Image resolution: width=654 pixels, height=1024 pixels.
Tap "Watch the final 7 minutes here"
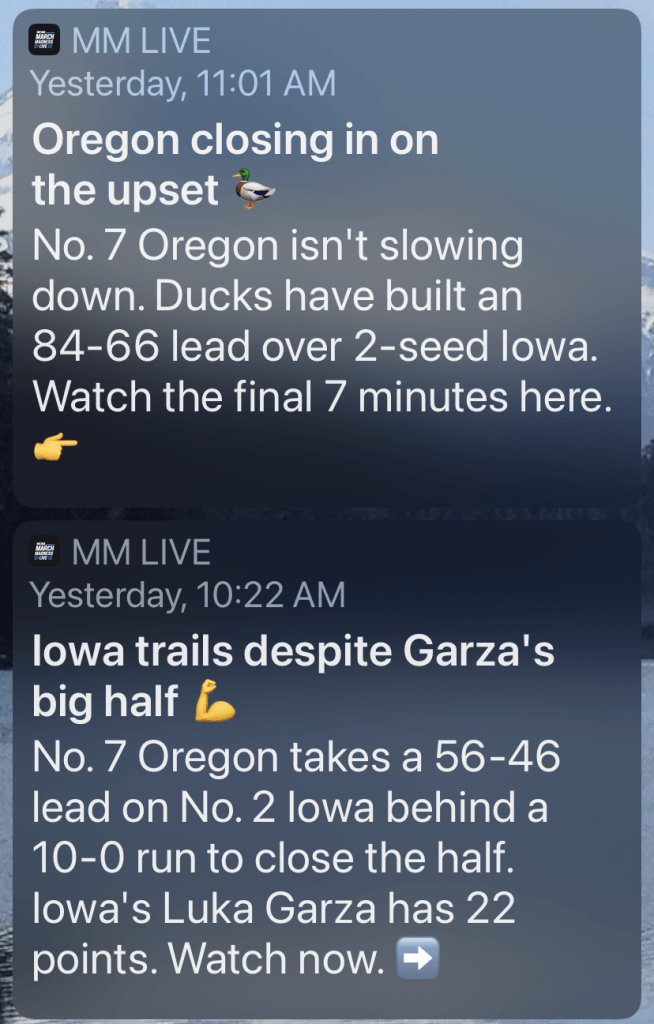coord(321,398)
